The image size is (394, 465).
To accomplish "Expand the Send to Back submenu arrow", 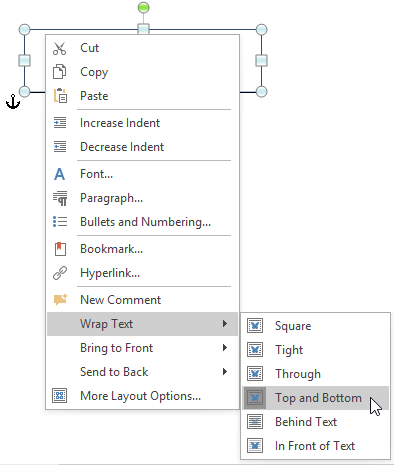I will pyautogui.click(x=225, y=372).
